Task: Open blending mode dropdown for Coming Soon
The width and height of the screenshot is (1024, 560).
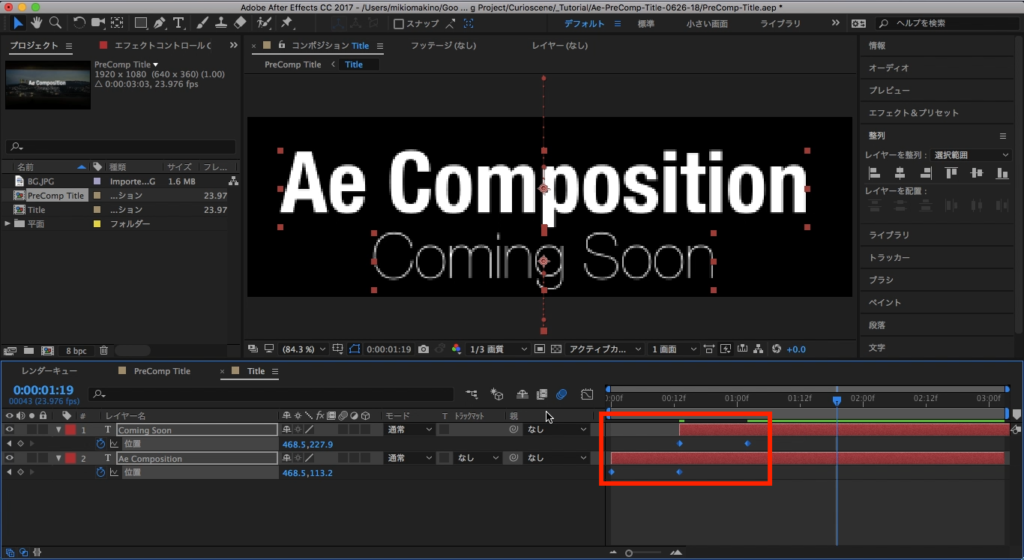Action: [409, 429]
